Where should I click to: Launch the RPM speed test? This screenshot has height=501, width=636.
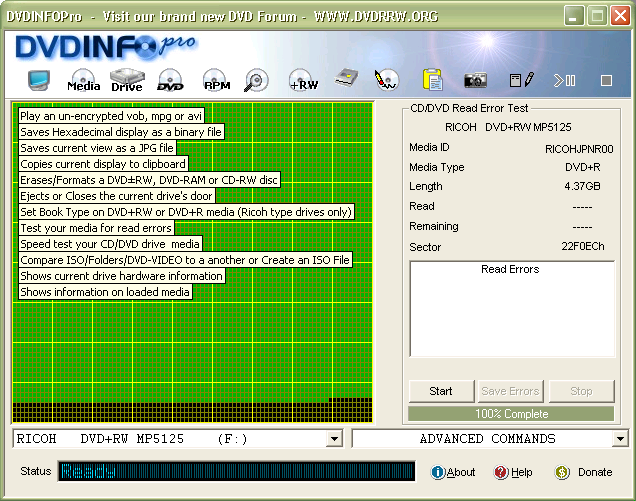coord(217,80)
